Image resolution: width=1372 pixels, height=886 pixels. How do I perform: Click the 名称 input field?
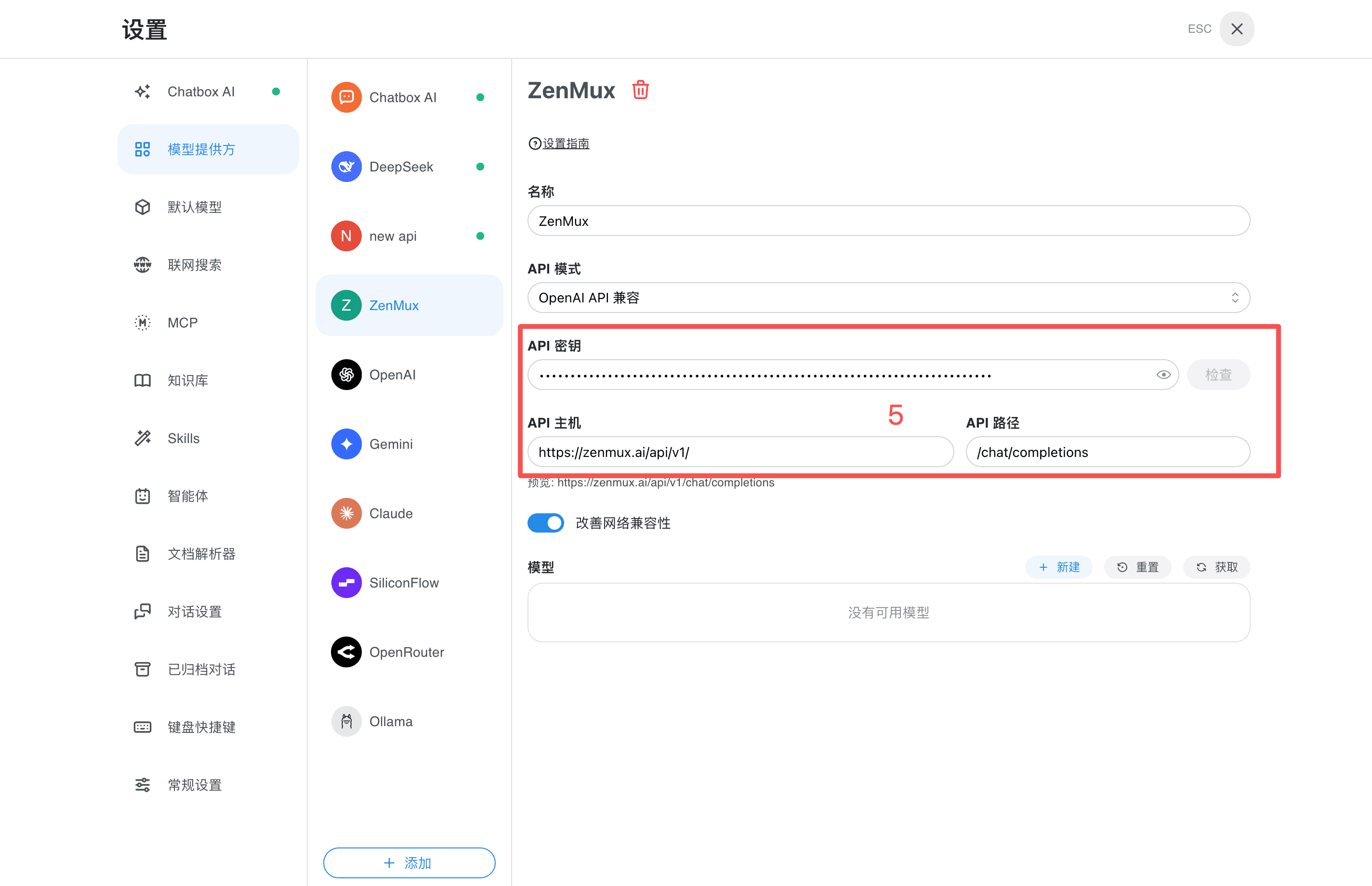[x=889, y=221]
